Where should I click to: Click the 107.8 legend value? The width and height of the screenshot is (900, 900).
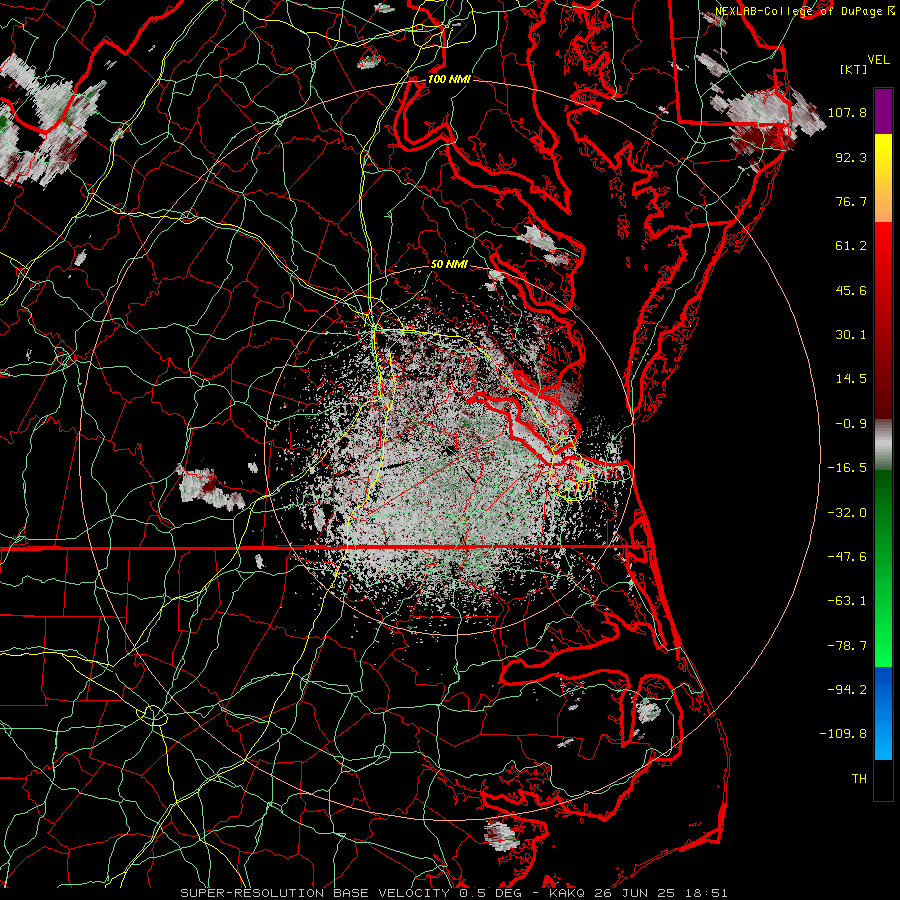(x=847, y=112)
